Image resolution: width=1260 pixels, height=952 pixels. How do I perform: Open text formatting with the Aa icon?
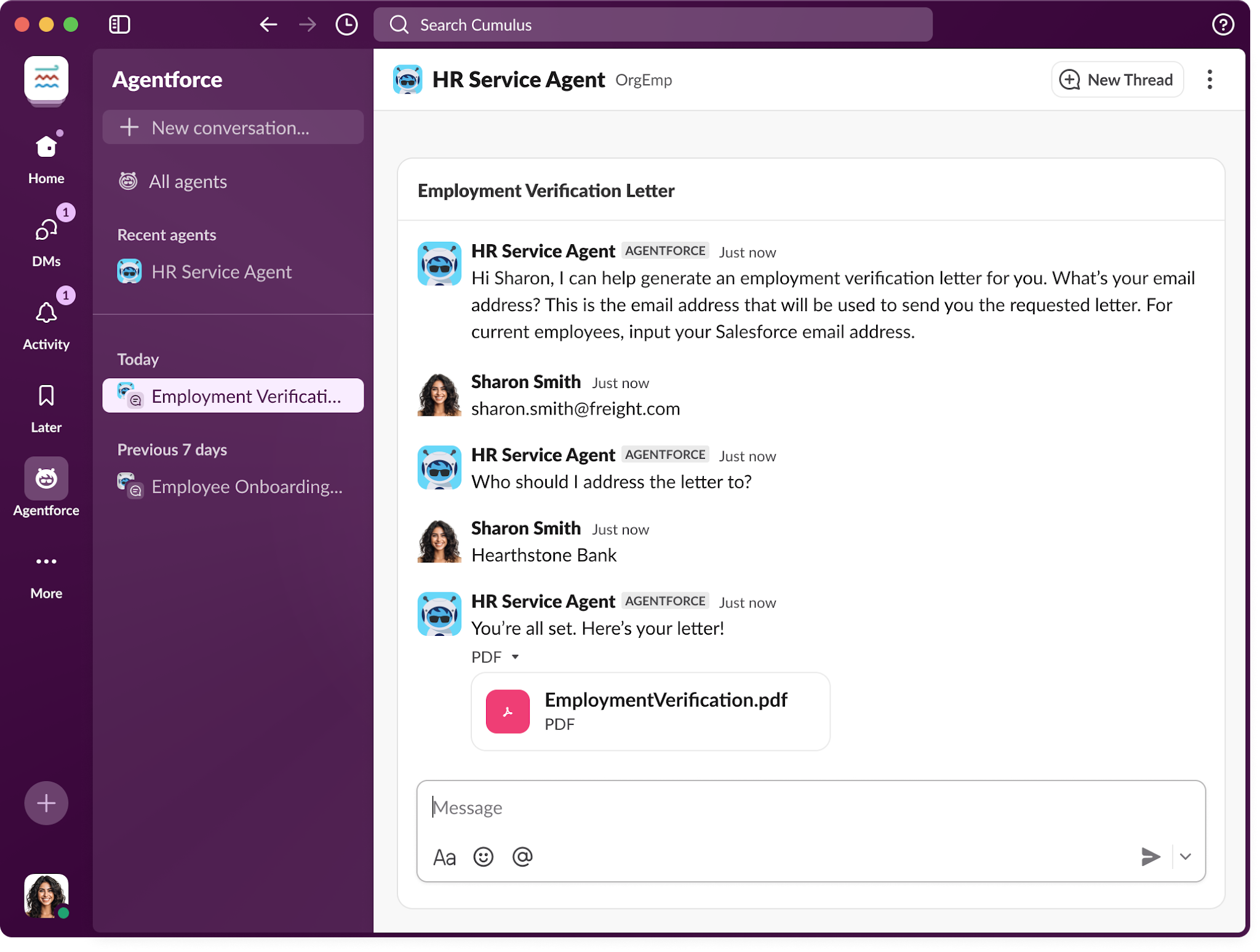click(444, 857)
